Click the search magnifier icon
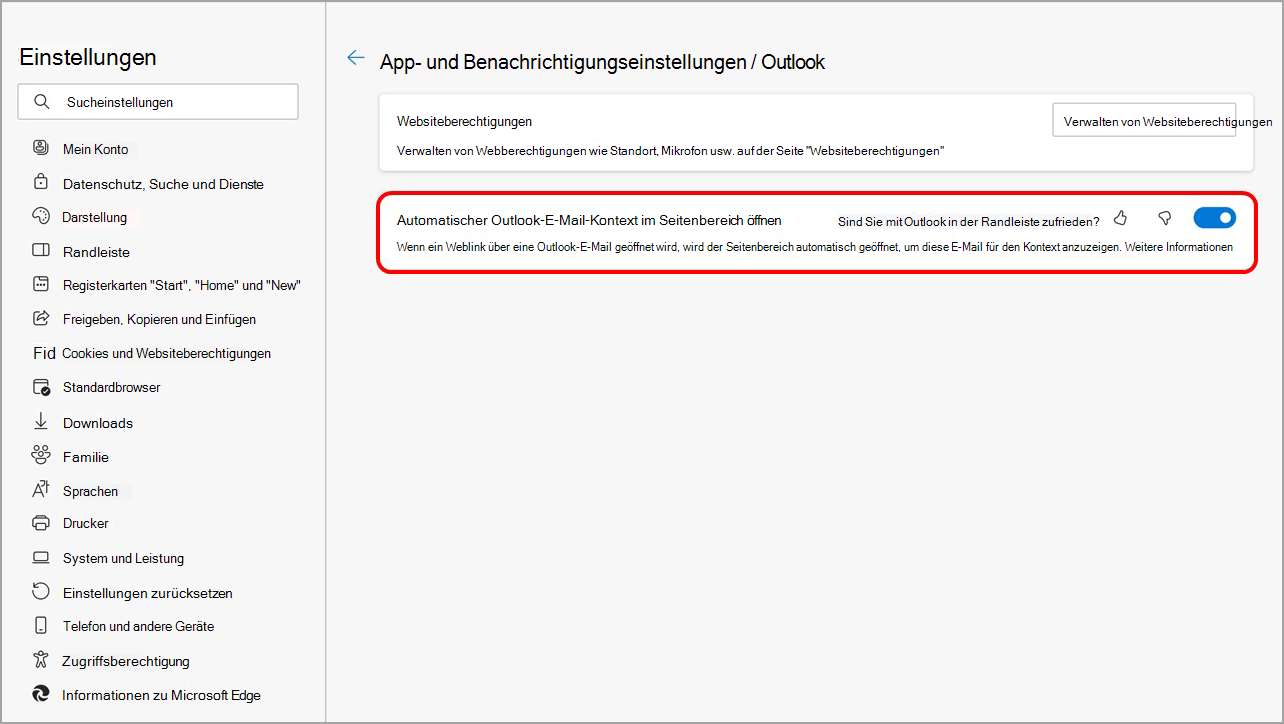Image resolution: width=1284 pixels, height=724 pixels. click(x=41, y=102)
